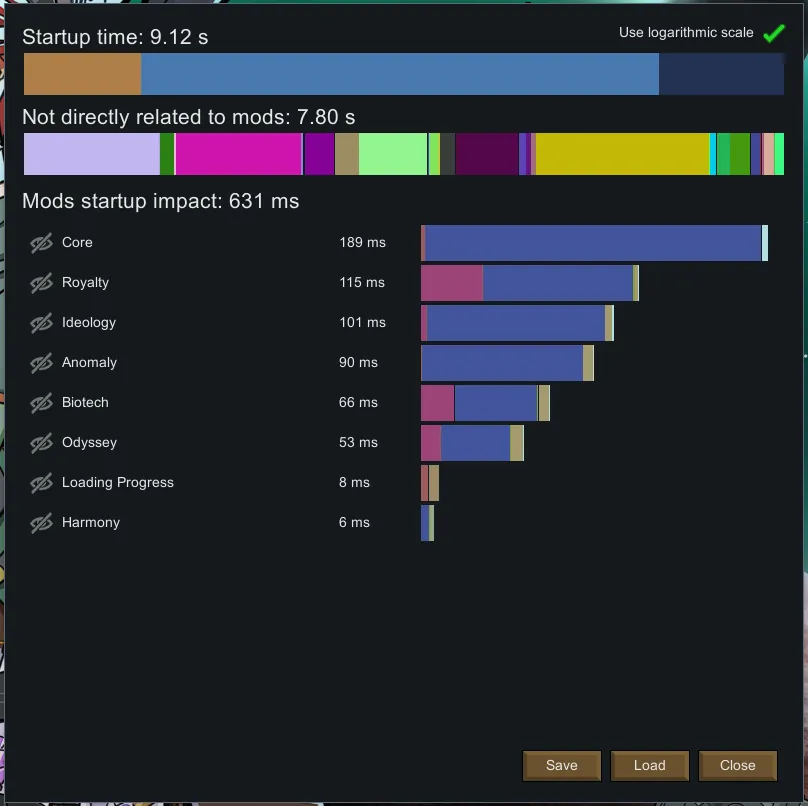This screenshot has height=806, width=808.
Task: Toggle the eye icon next to Harmony
Action: (x=41, y=523)
